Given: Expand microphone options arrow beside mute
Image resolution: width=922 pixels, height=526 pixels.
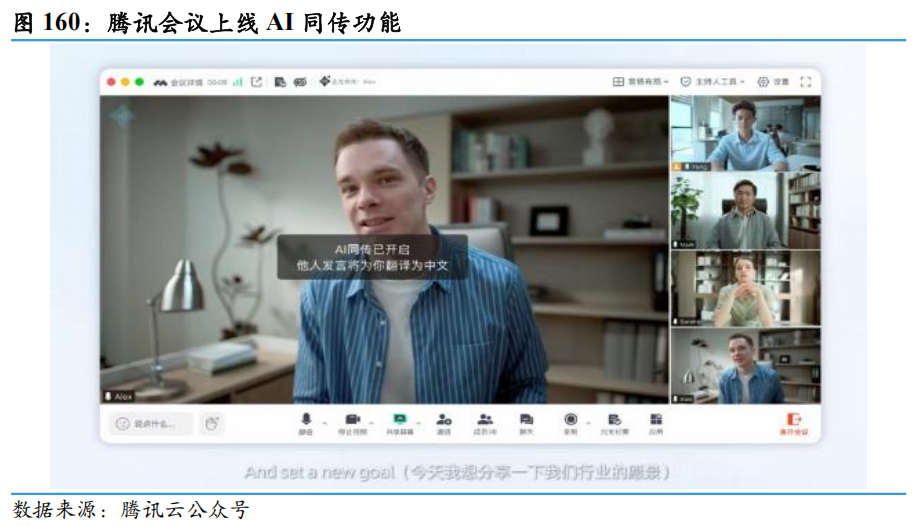Looking at the screenshot, I should point(324,423).
